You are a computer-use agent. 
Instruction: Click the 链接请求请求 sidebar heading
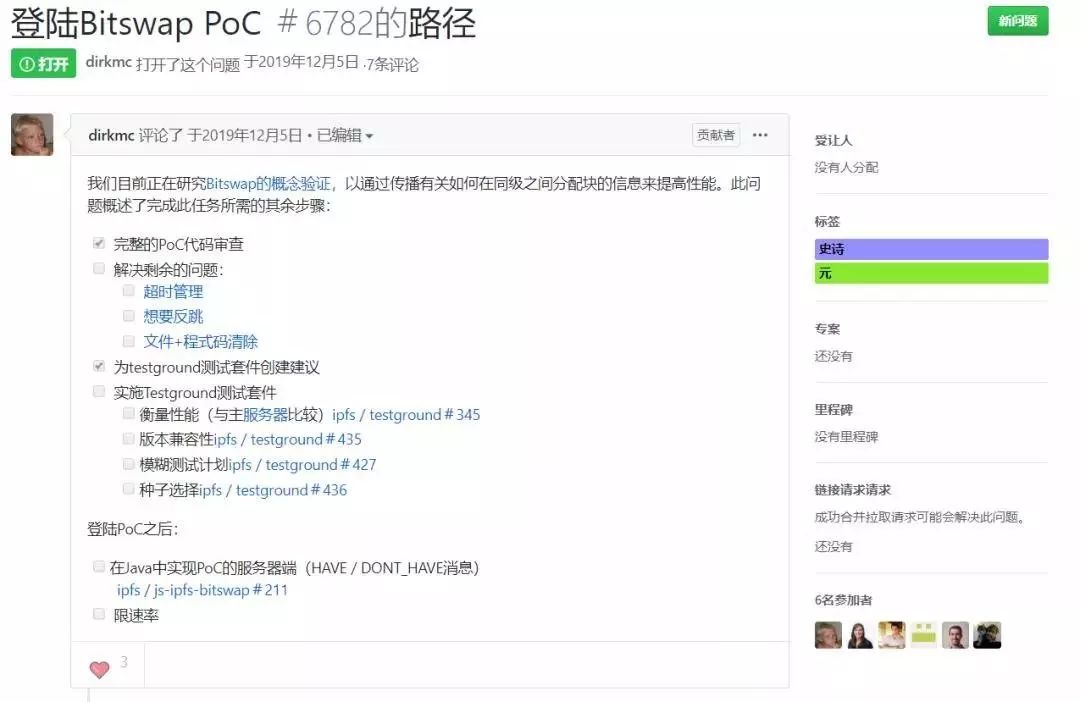[x=853, y=490]
